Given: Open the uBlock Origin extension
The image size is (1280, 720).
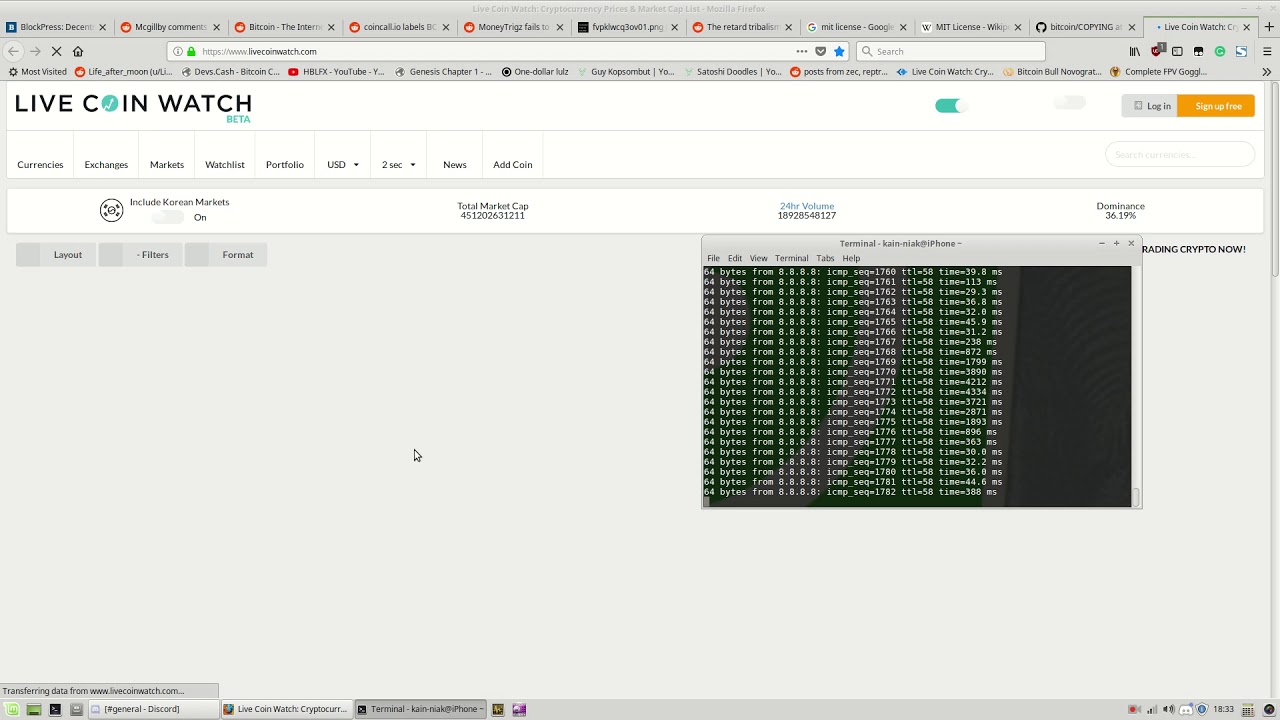Looking at the screenshot, I should point(1156,51).
